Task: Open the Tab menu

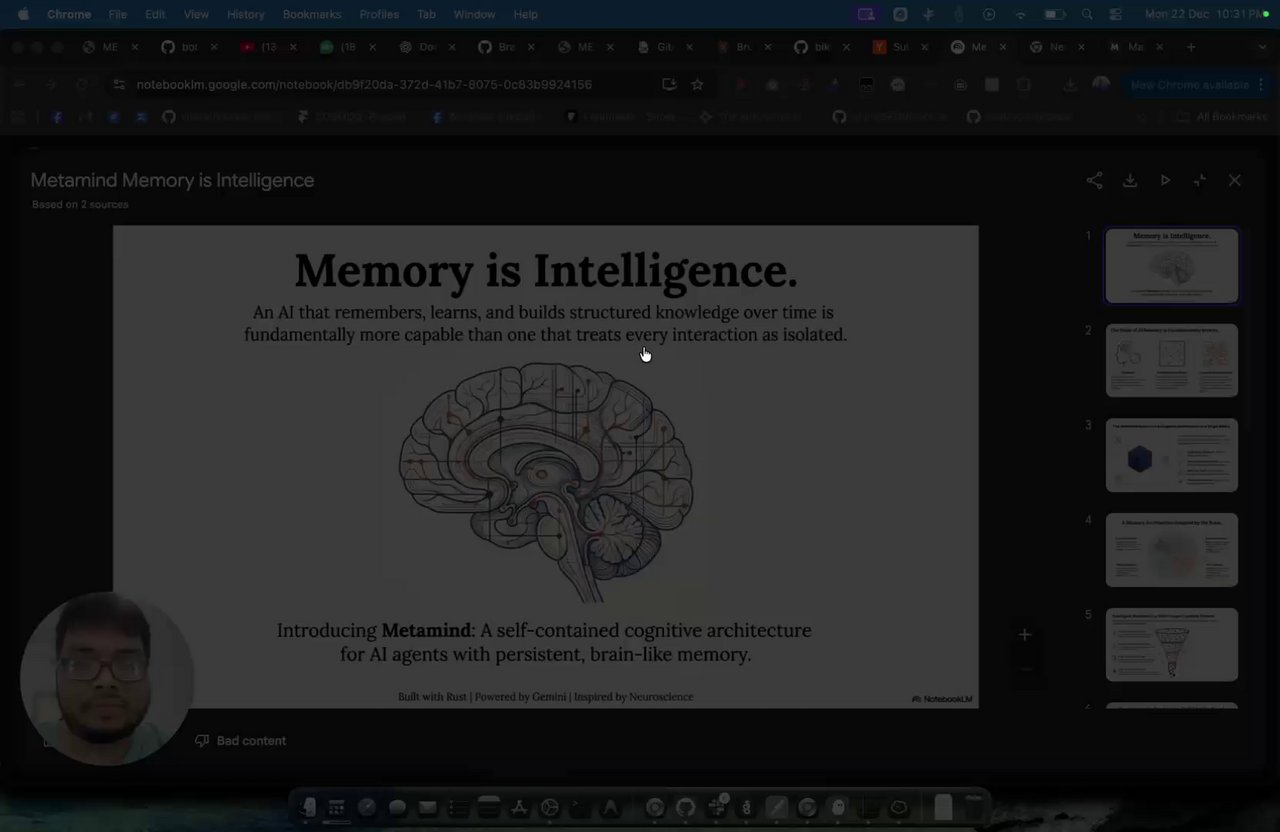Action: coord(426,14)
